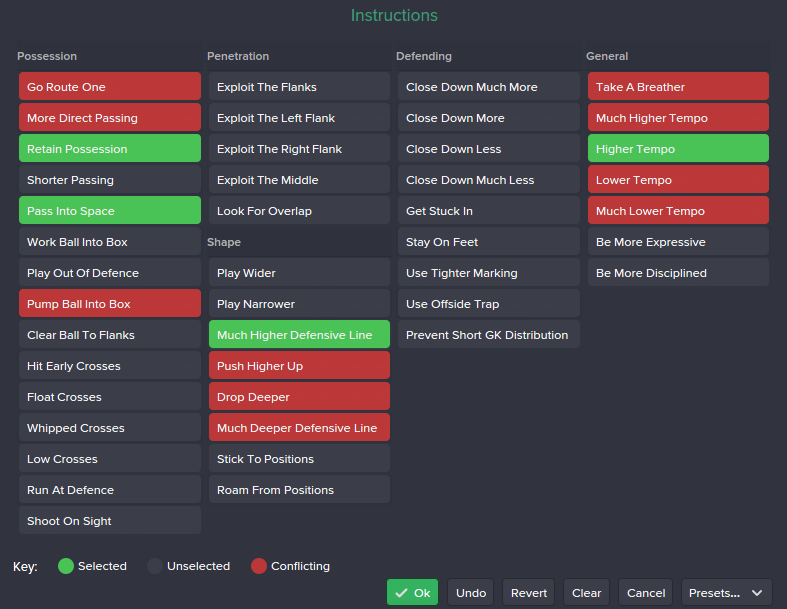The width and height of the screenshot is (787, 609).
Task: Deselect the Retain Possession instruction
Action: coord(110,149)
